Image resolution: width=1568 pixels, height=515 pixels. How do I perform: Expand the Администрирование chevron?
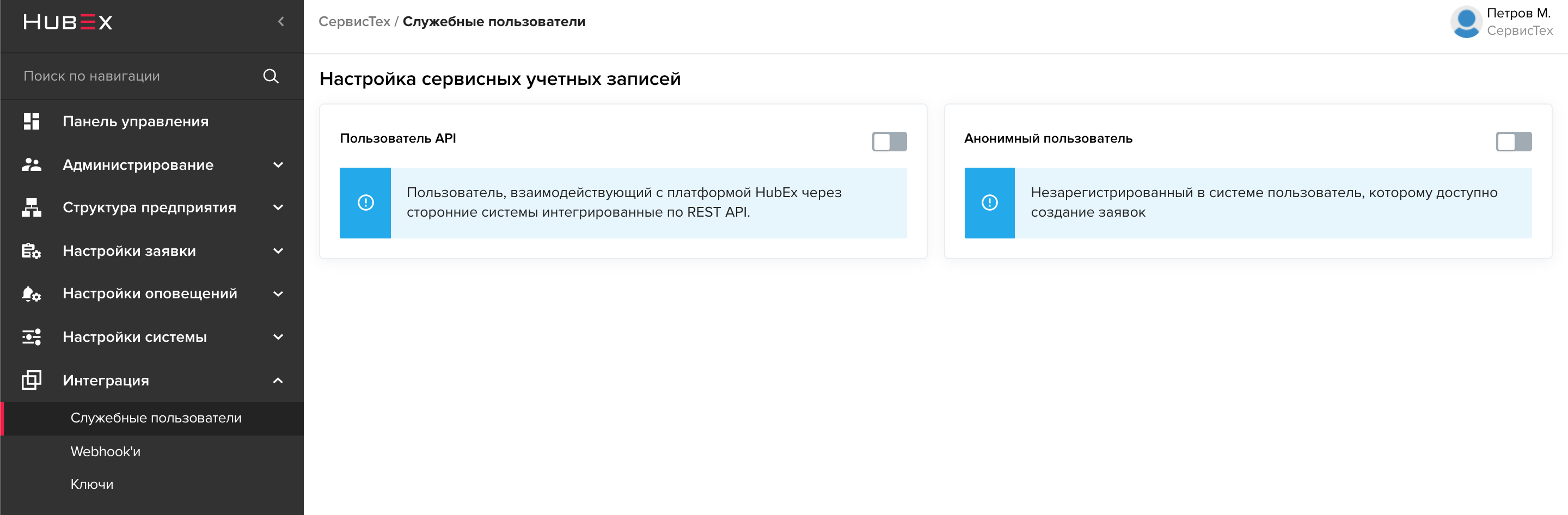[x=278, y=165]
